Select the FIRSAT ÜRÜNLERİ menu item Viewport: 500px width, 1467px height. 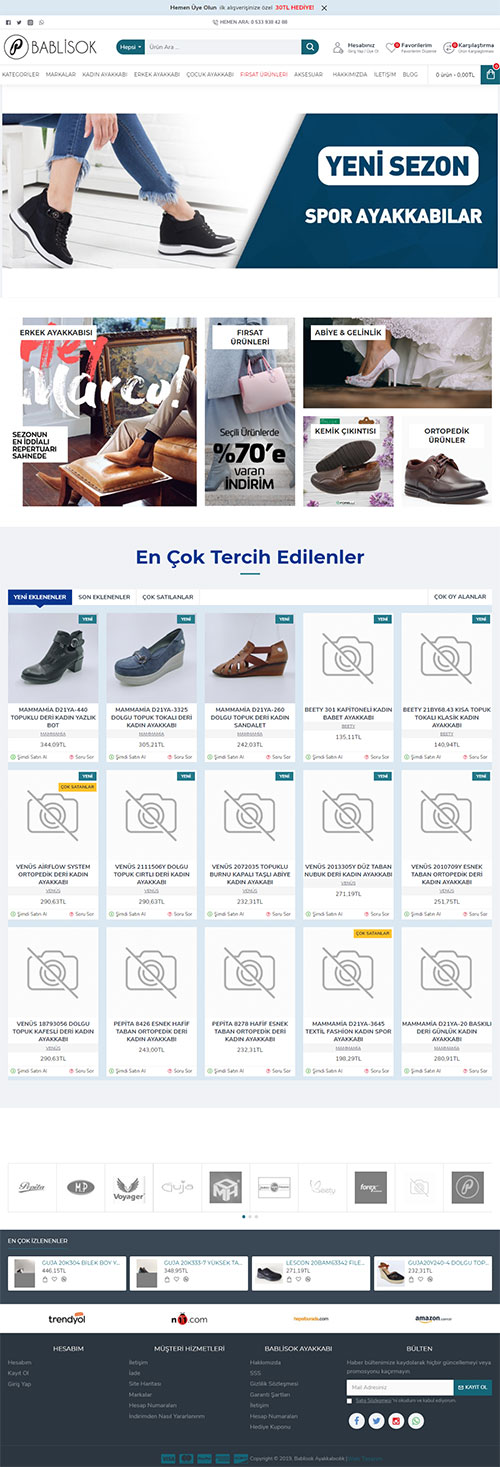[x=264, y=74]
